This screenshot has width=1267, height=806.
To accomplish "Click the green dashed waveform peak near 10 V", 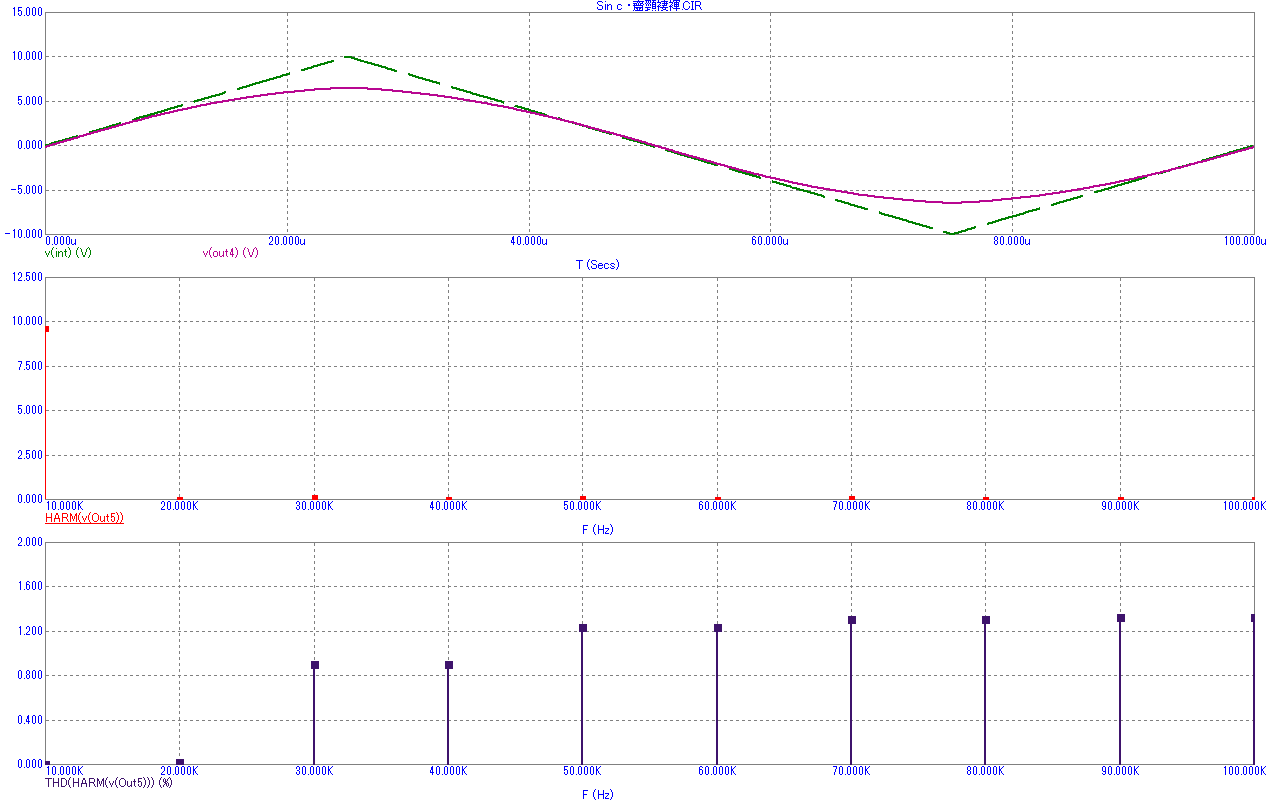I will coord(347,57).
